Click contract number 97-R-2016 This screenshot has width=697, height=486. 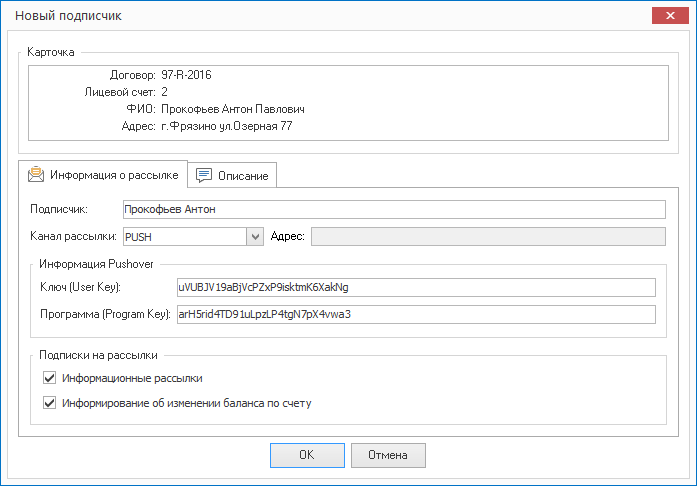tap(186, 75)
